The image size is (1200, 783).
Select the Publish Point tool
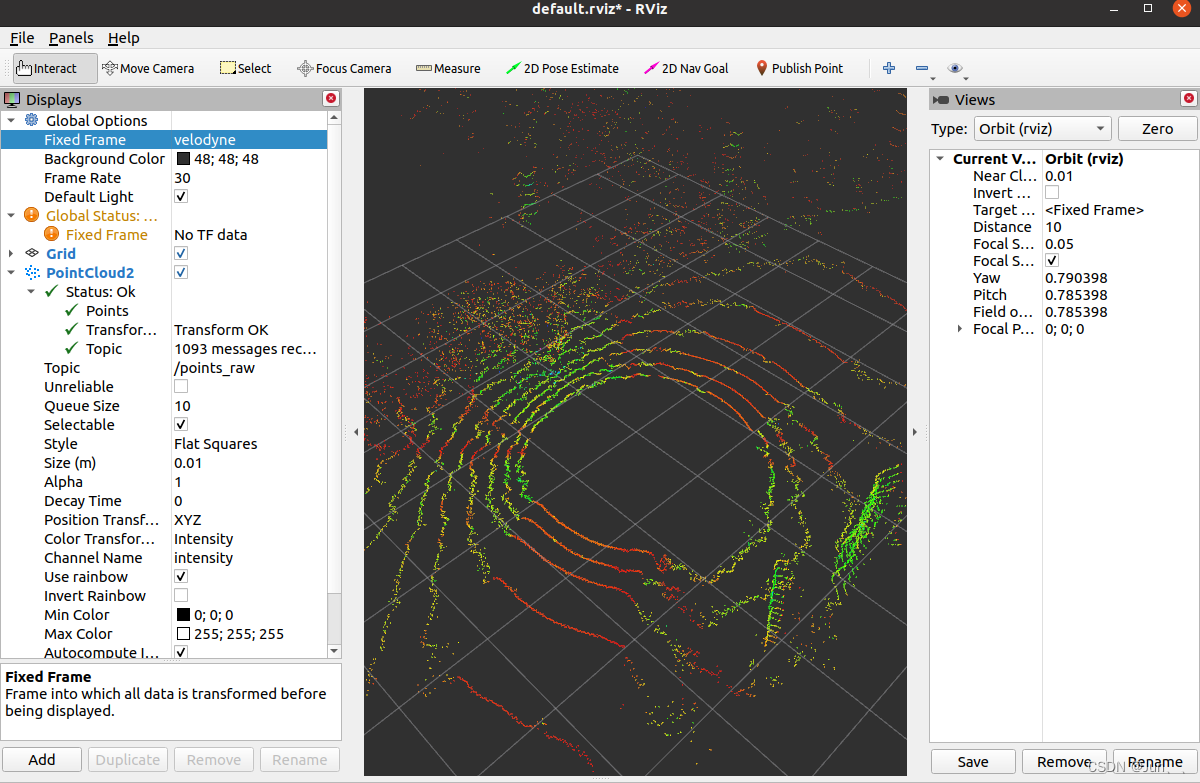point(799,68)
